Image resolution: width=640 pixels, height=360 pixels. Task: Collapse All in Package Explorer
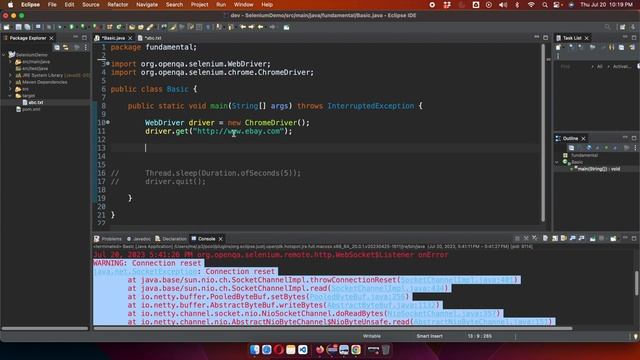57,47
